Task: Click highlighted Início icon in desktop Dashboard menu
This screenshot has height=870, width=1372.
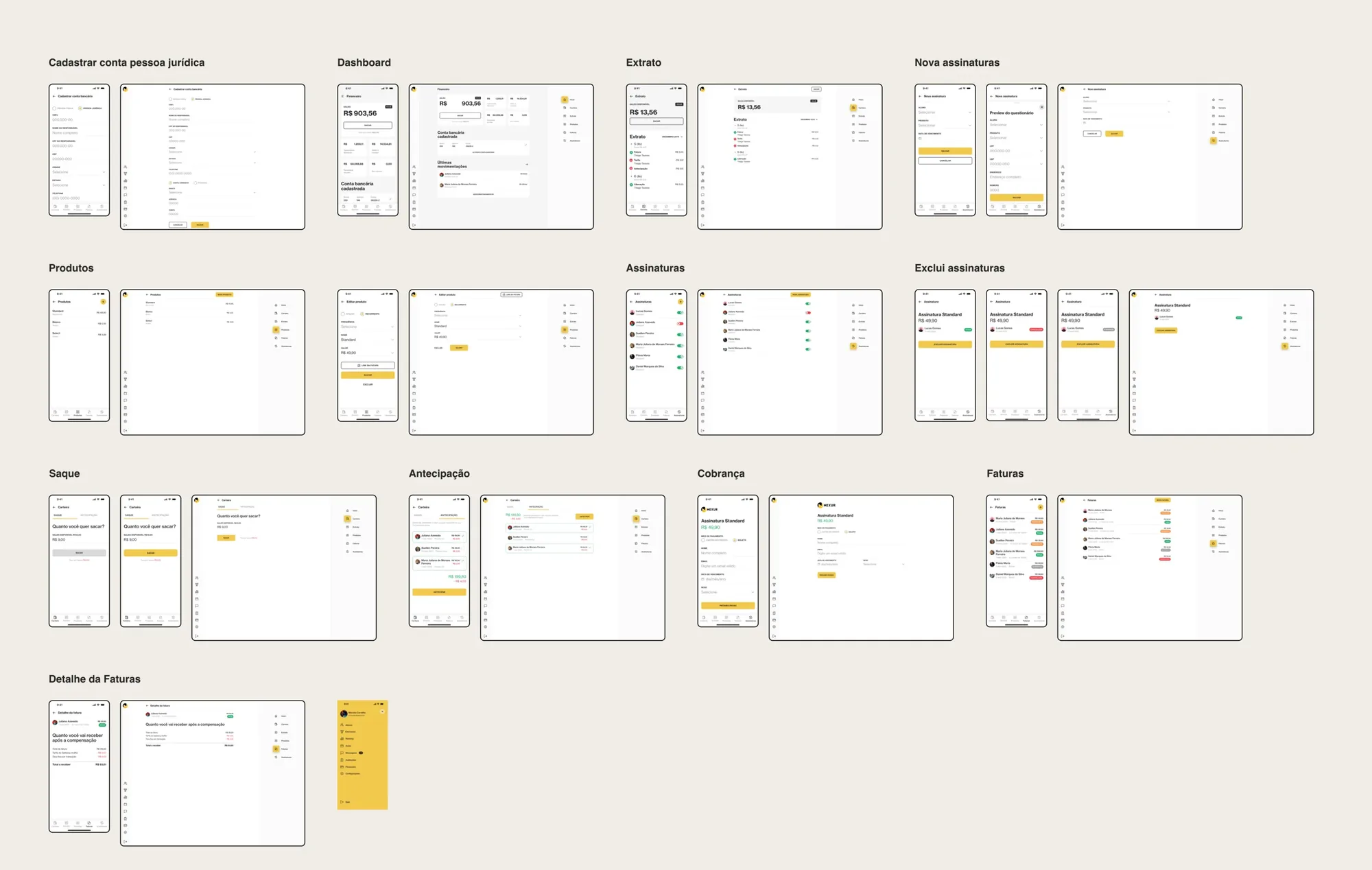Action: pos(565,99)
